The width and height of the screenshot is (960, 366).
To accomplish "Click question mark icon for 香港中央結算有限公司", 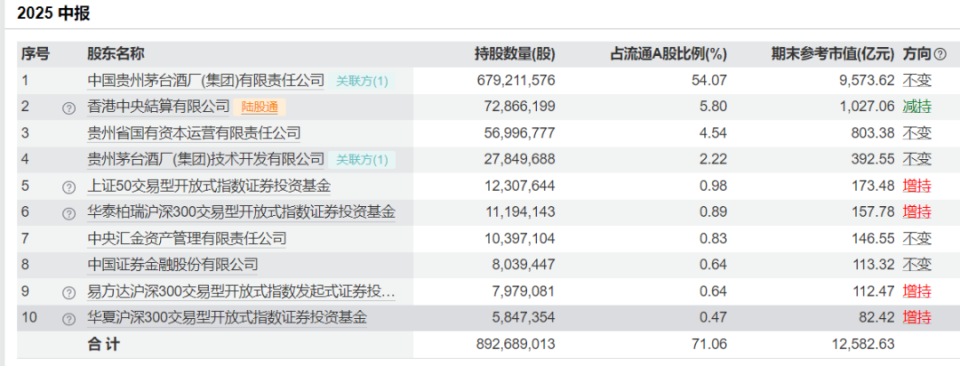I will tap(69, 108).
